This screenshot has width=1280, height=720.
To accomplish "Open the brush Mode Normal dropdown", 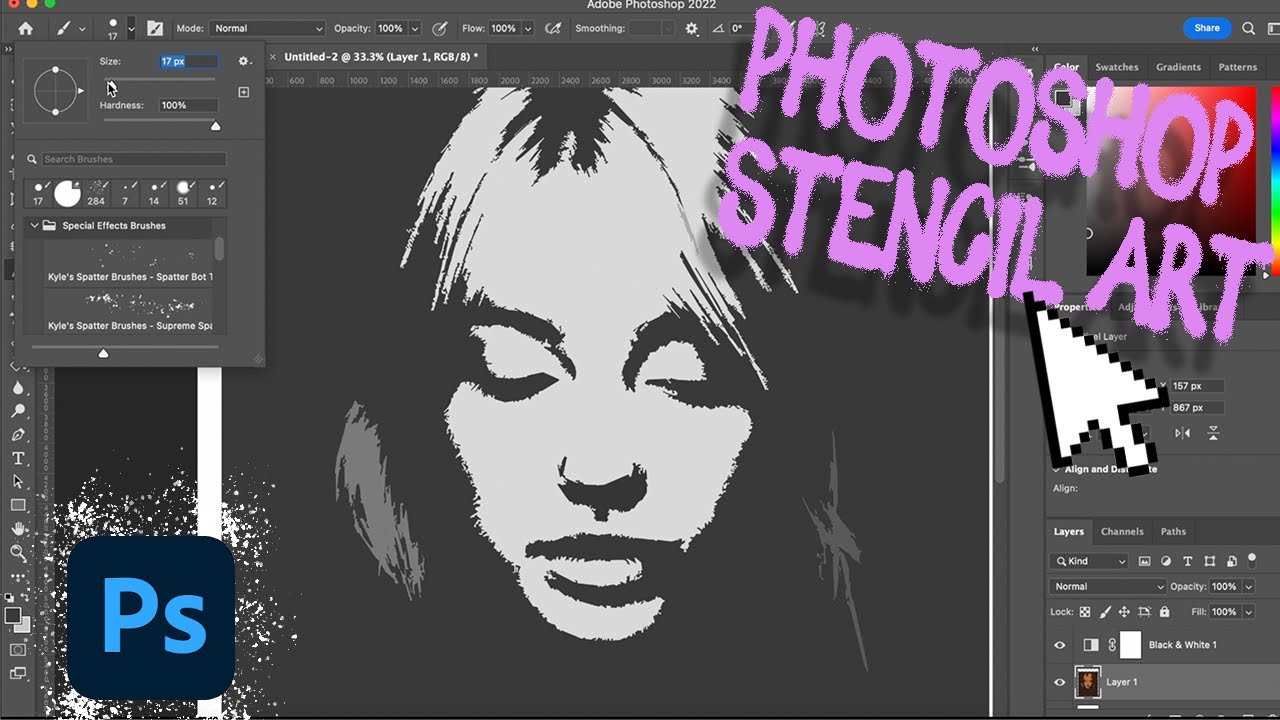I will 267,29.
